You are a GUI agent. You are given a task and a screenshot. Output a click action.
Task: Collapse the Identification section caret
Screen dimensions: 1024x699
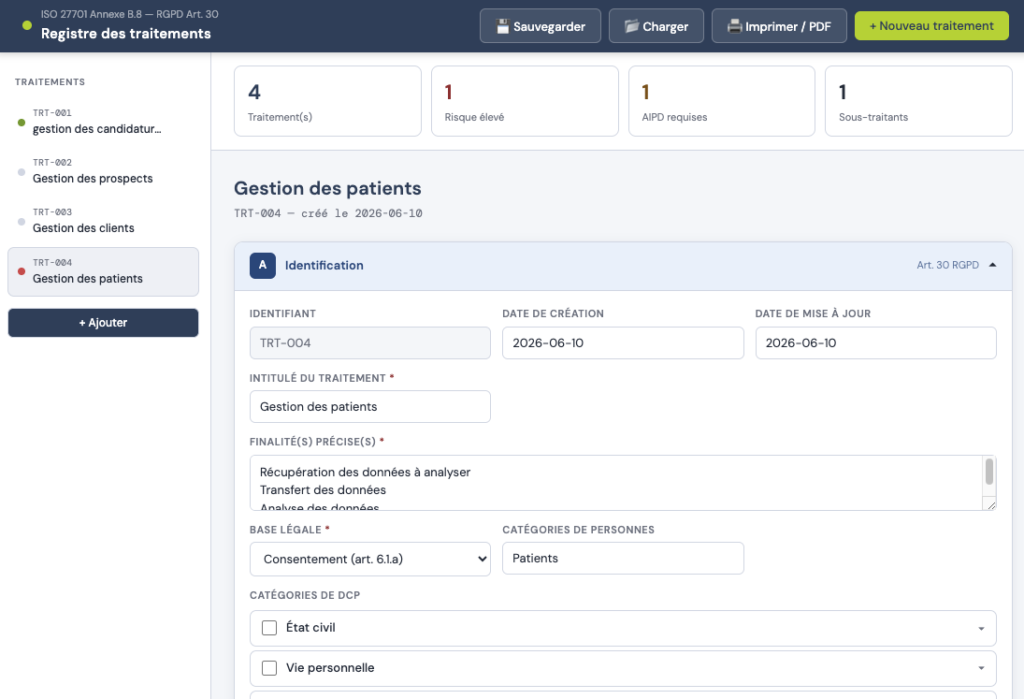[992, 265]
